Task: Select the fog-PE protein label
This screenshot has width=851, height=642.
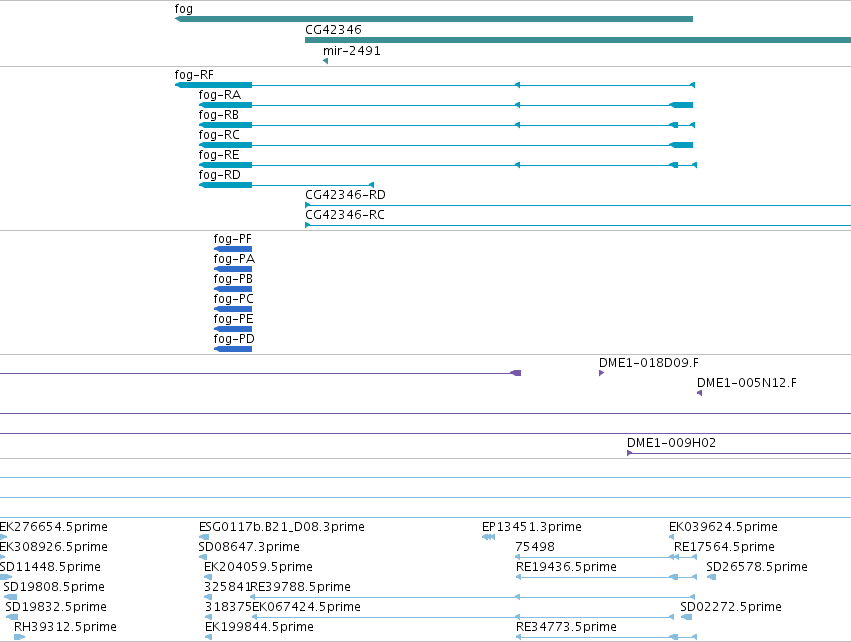Action: pyautogui.click(x=233, y=319)
